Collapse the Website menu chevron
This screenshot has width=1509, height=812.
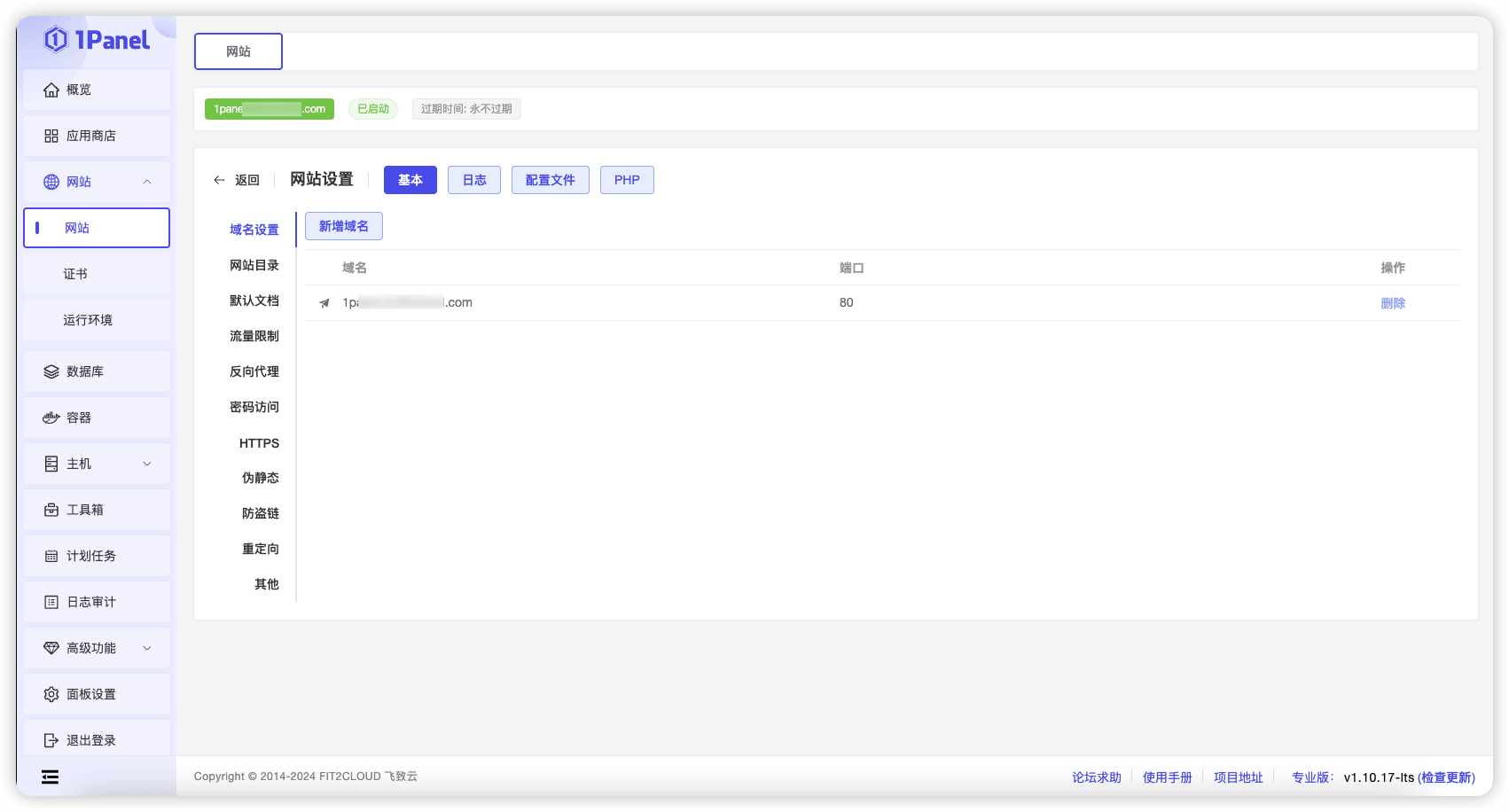point(147,182)
